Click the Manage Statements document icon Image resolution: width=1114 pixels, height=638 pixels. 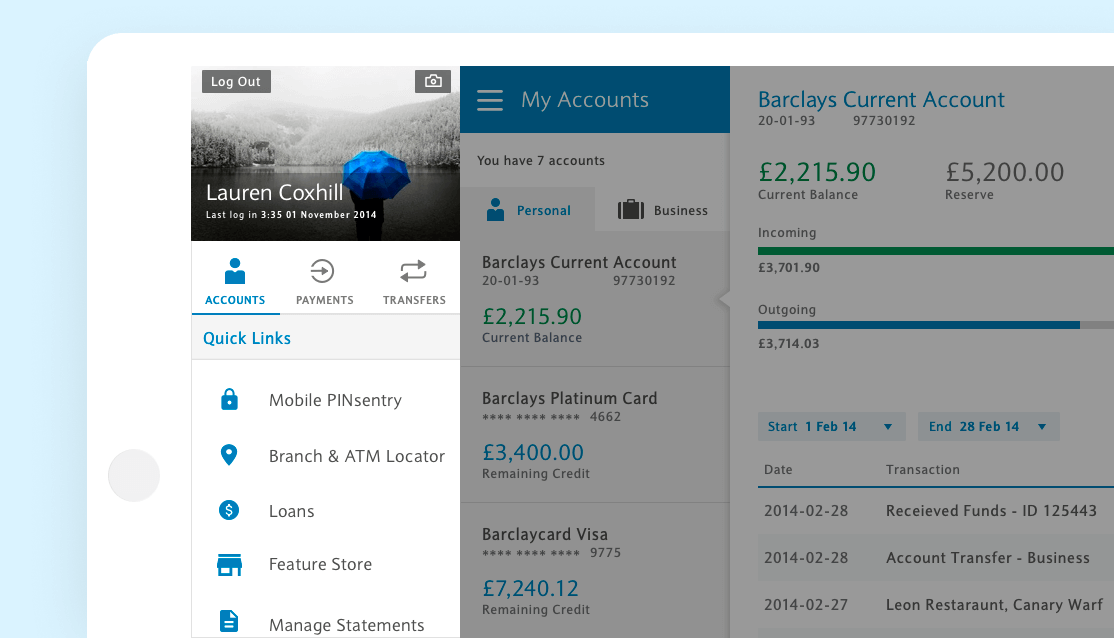[x=229, y=621]
